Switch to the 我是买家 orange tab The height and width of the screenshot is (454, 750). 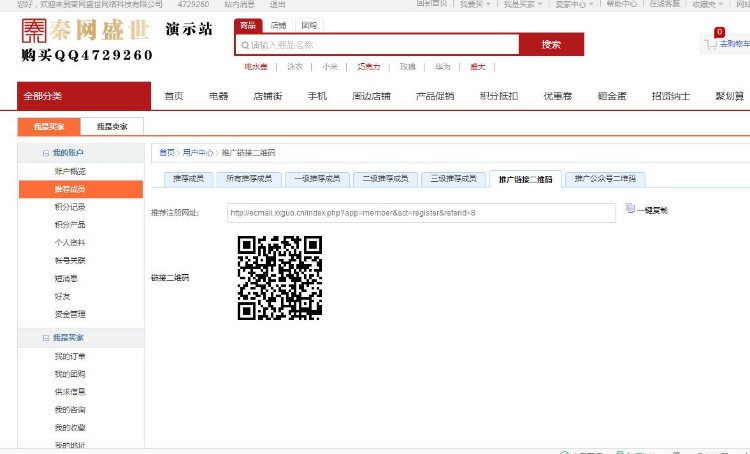pyautogui.click(x=49, y=127)
